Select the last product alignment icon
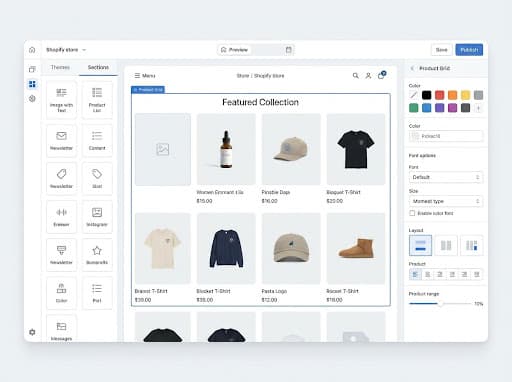Image resolution: width=512 pixels, height=382 pixels. [477, 274]
